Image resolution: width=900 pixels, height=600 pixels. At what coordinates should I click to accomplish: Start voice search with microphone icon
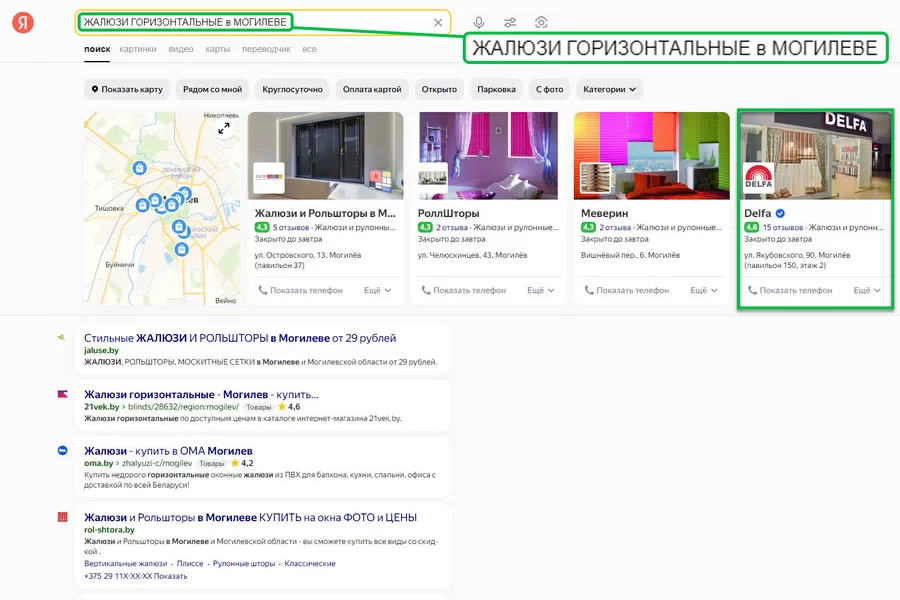479,22
